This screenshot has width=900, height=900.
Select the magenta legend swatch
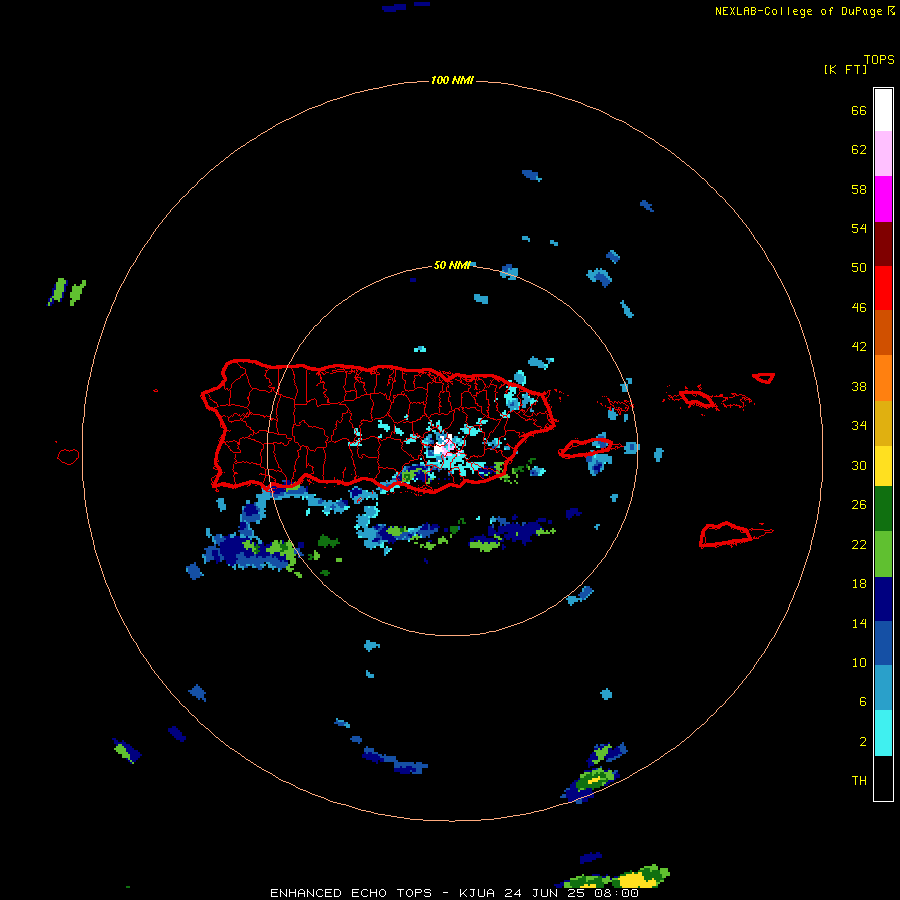point(883,199)
